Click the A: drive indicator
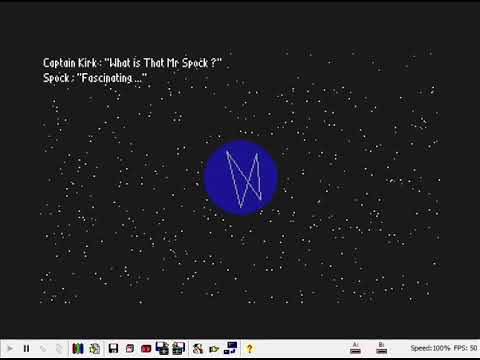This screenshot has height=360, width=480. pos(355,348)
